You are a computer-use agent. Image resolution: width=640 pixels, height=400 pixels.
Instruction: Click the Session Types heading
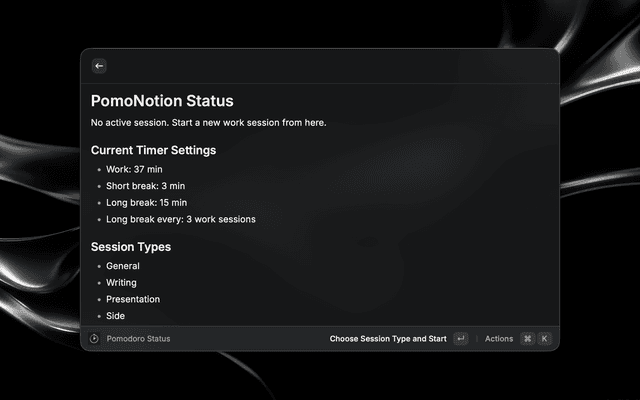click(x=131, y=247)
